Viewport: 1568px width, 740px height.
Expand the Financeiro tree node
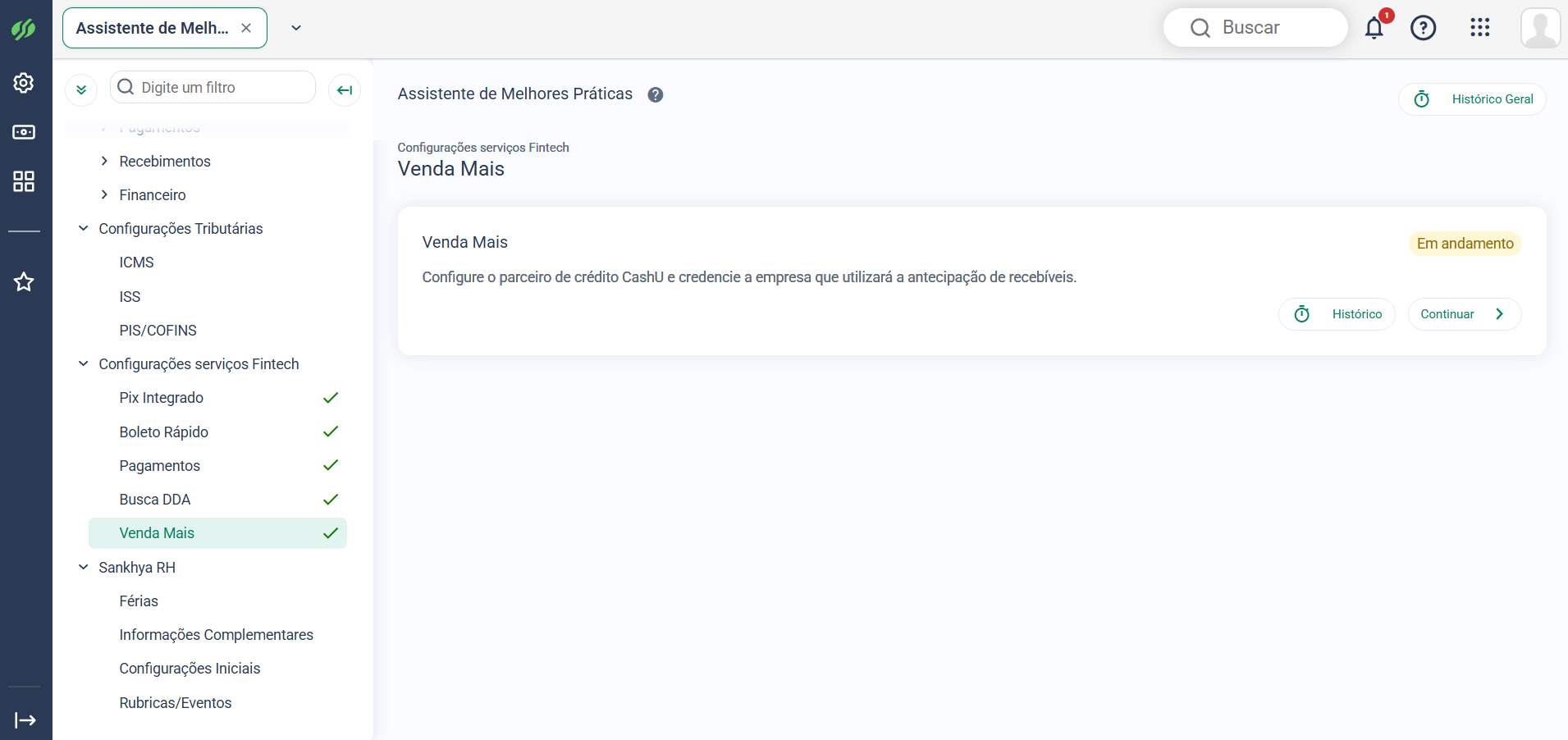click(x=104, y=195)
